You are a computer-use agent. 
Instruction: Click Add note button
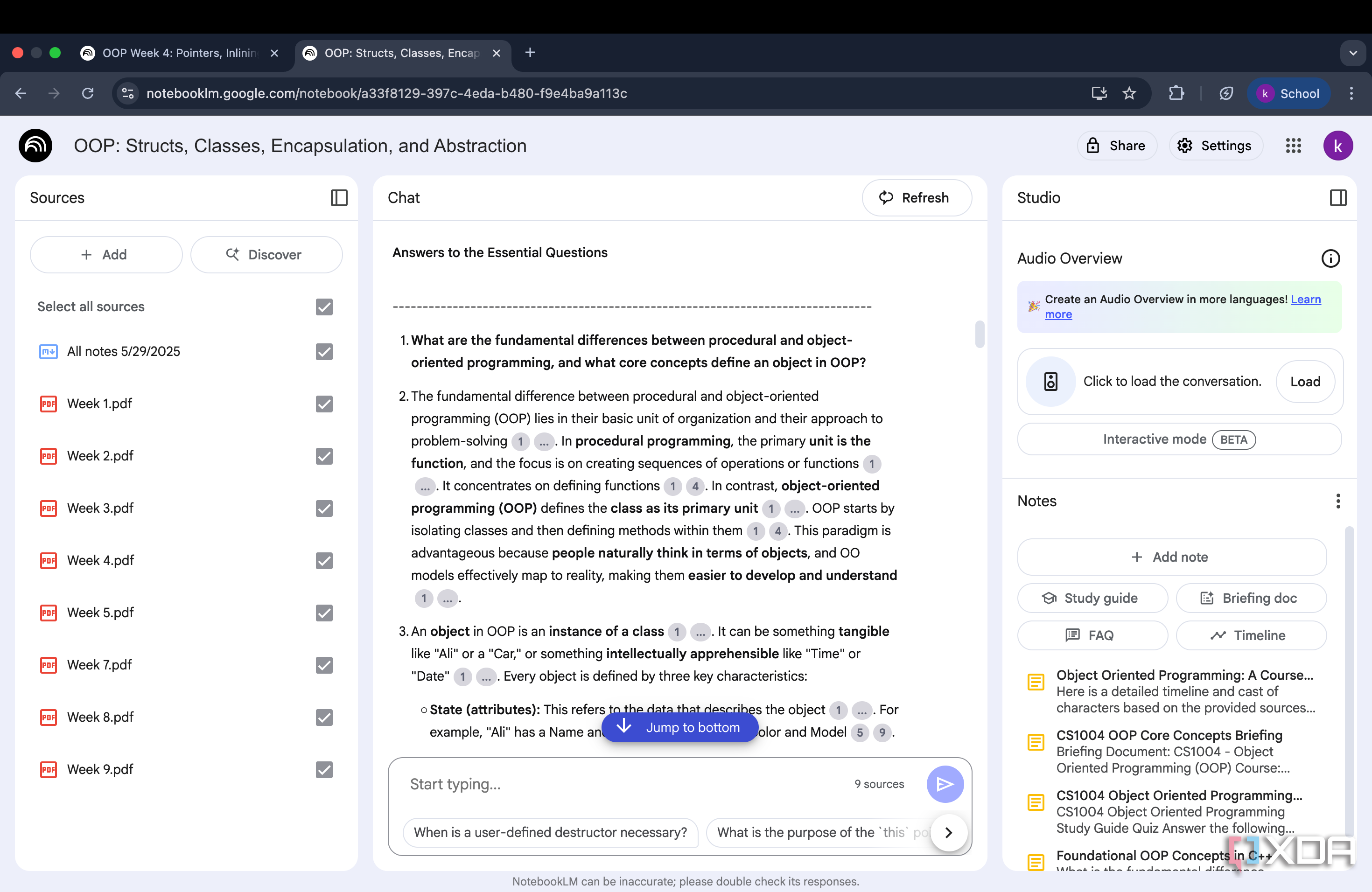point(1171,557)
